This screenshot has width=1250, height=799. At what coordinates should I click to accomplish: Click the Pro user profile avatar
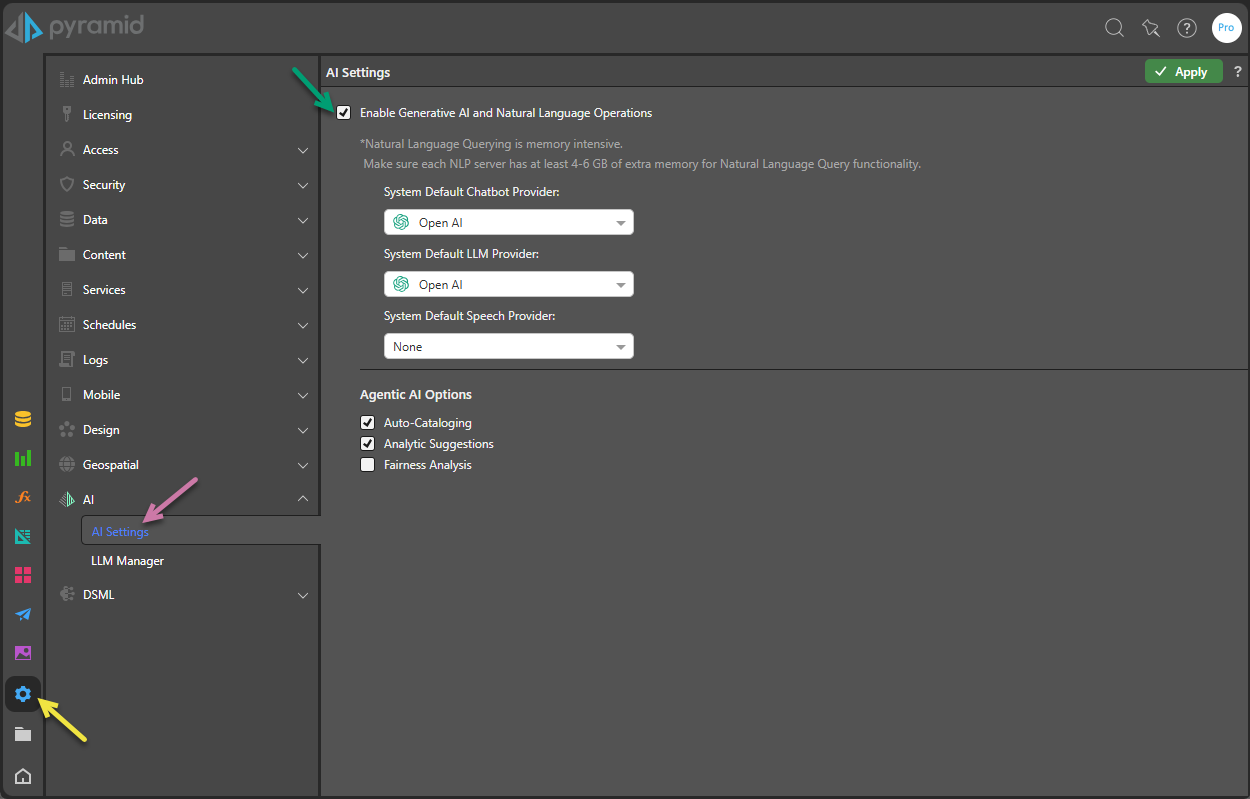(1226, 28)
